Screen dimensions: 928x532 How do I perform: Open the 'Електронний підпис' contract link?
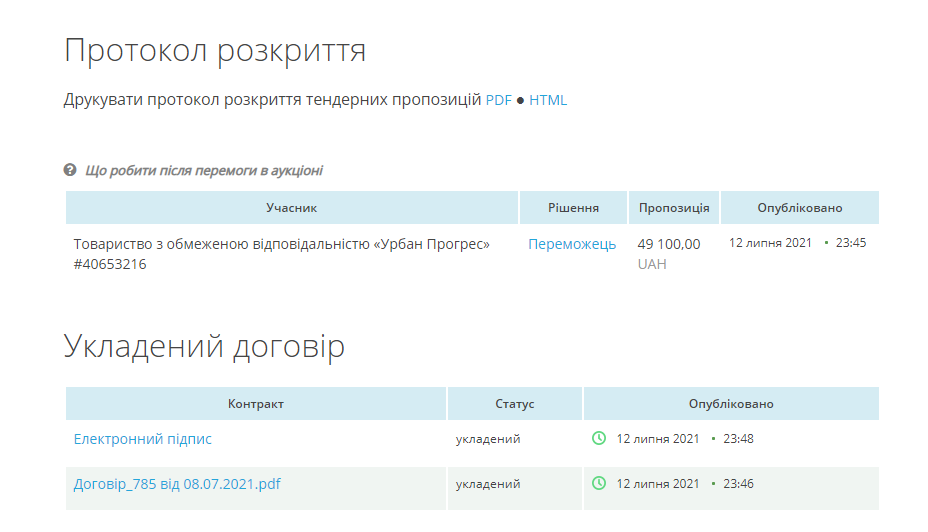pos(143,439)
